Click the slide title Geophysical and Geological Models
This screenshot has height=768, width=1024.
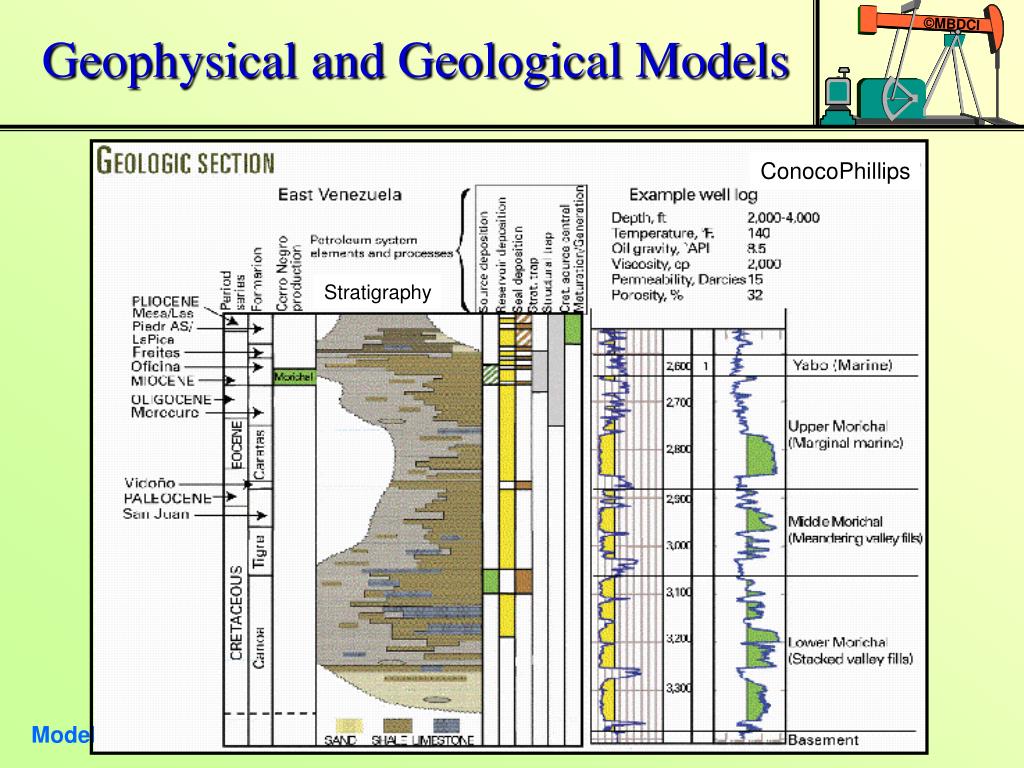417,62
